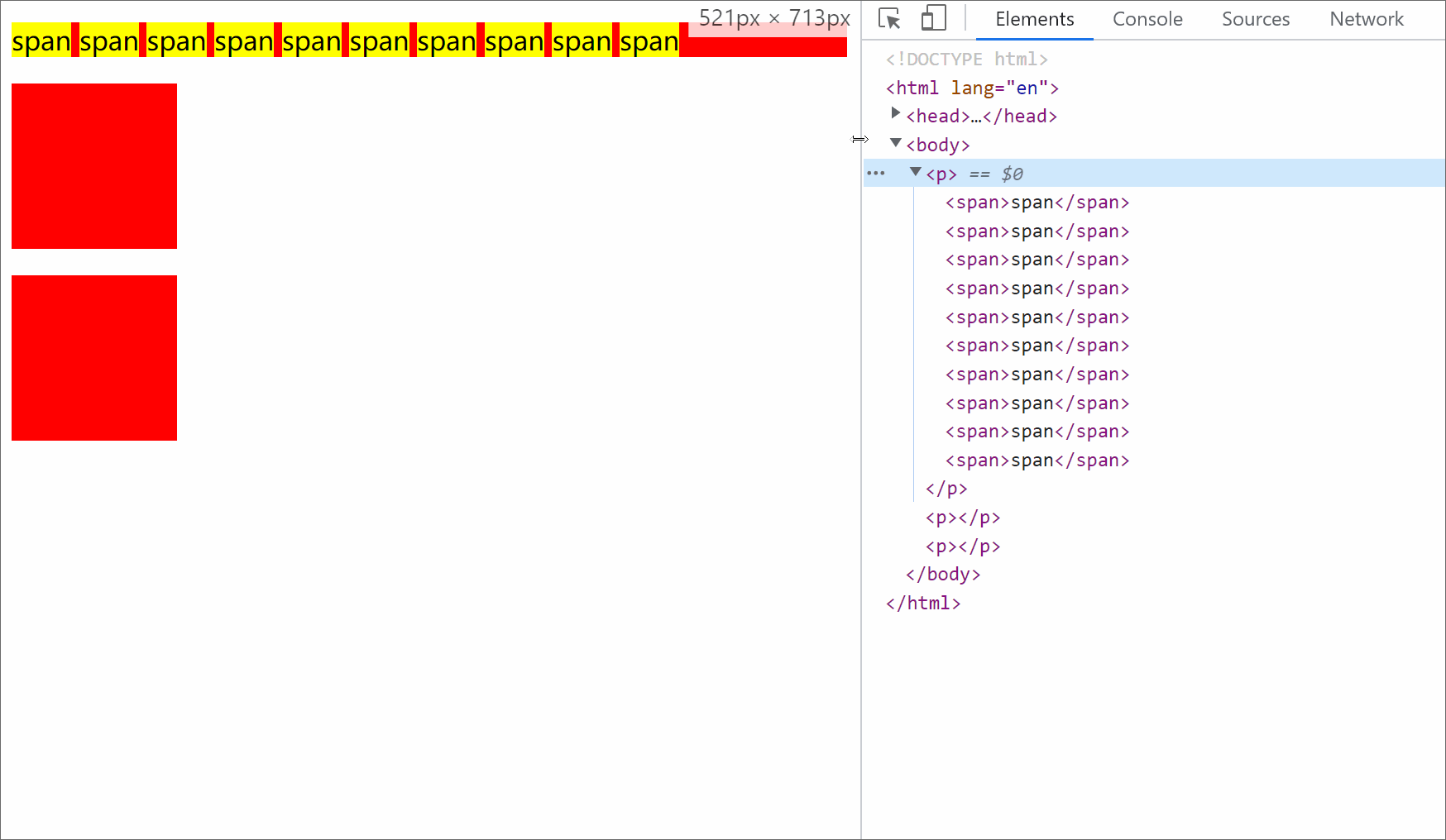
Task: Click the second red square on page
Action: coord(94,358)
